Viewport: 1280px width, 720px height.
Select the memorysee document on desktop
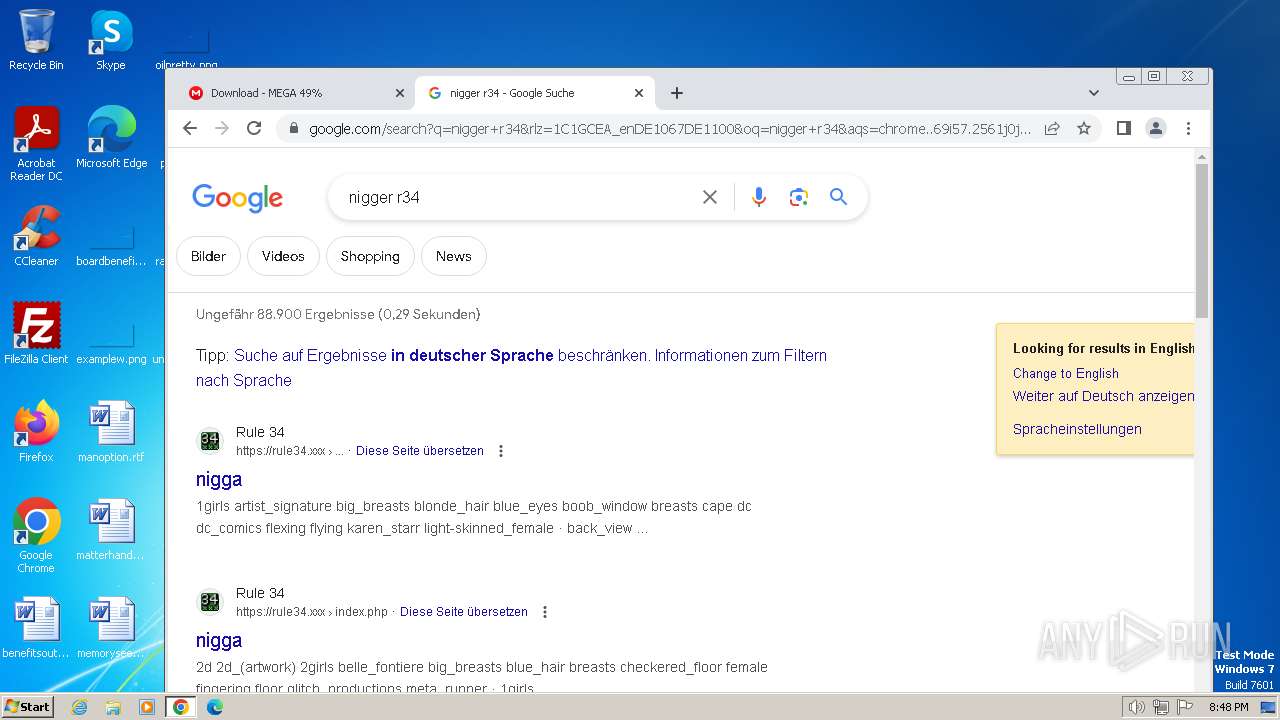point(111,627)
